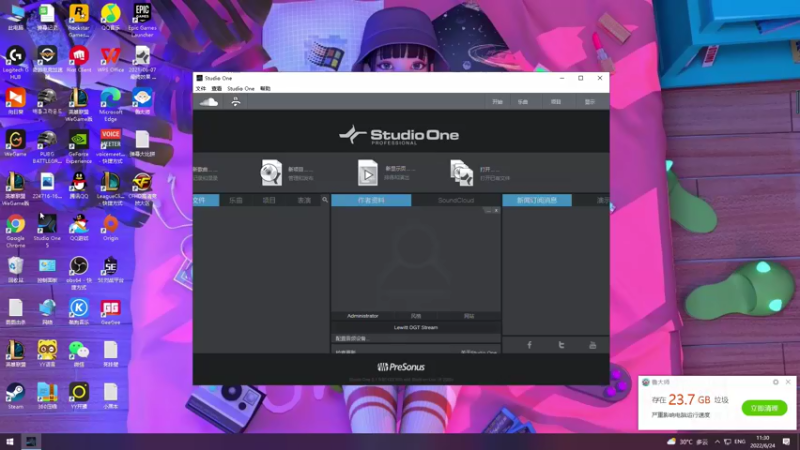This screenshot has width=800, height=450.
Task: Select the 文件 tab in the browser panel
Action: pos(206,200)
